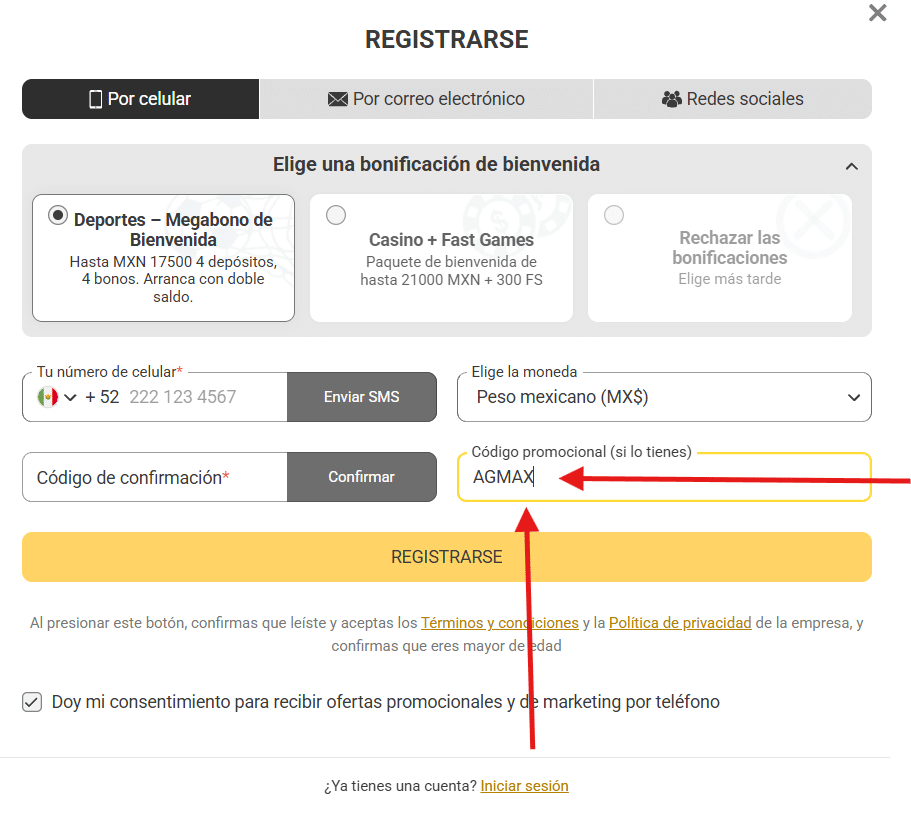Collapse the welcome bonus section chevron
The height and width of the screenshot is (815, 911).
click(x=852, y=167)
